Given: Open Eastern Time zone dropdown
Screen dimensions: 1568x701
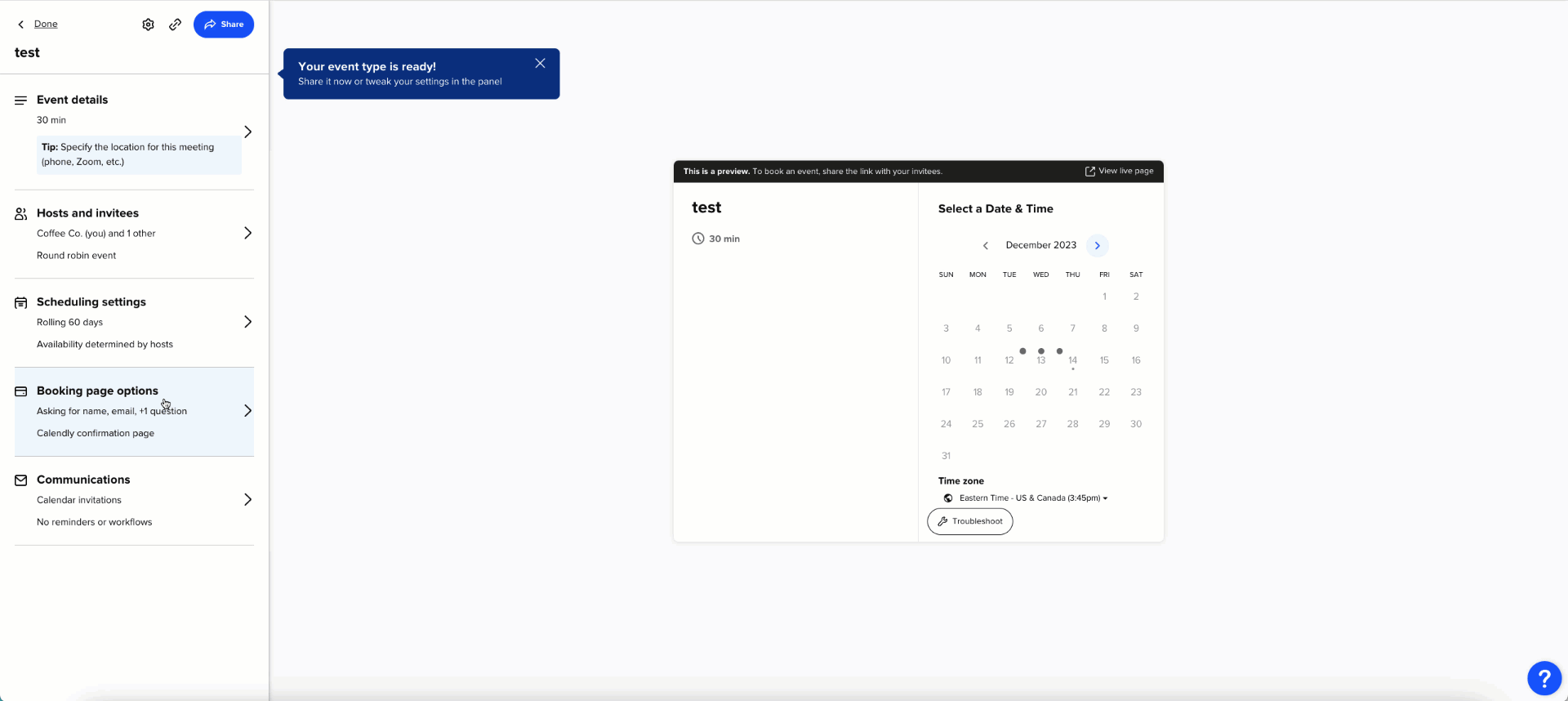Looking at the screenshot, I should point(1033,498).
